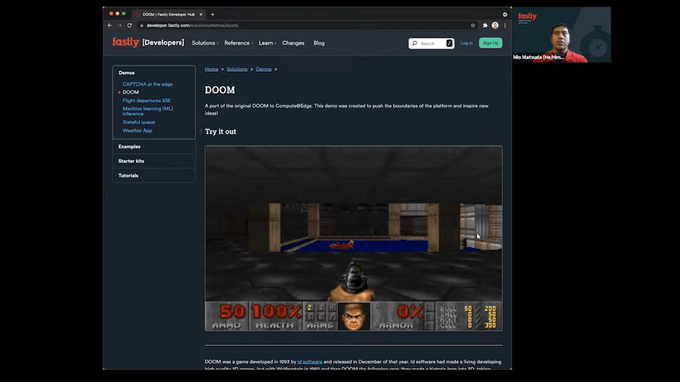Click the Home breadcrumb

pyautogui.click(x=211, y=69)
